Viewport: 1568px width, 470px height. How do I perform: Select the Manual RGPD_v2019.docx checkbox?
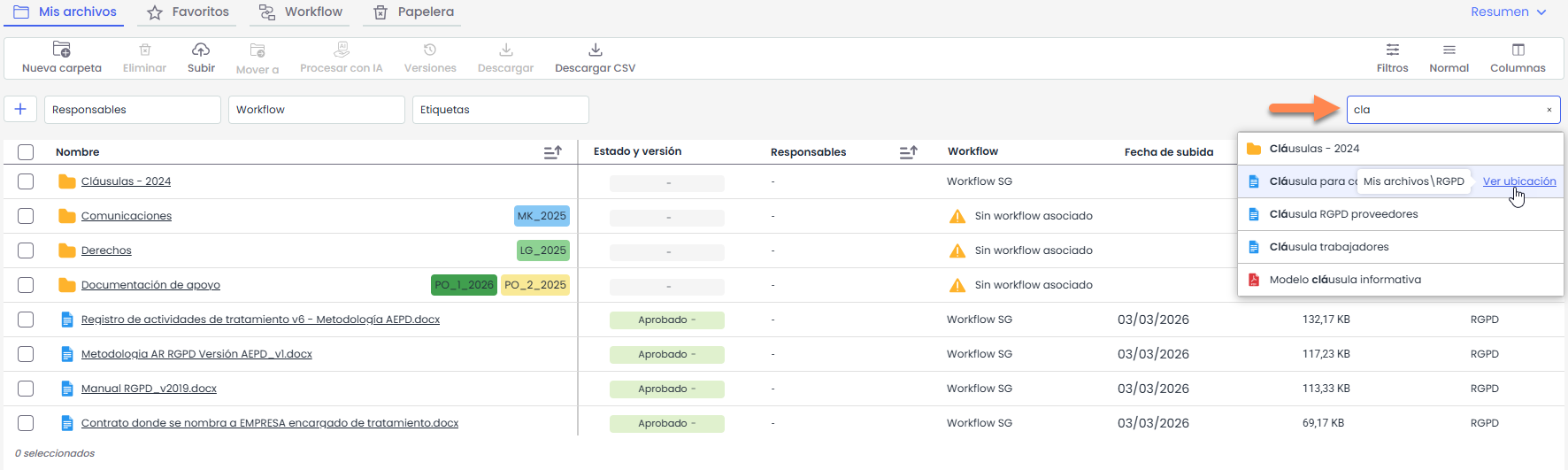coord(26,389)
